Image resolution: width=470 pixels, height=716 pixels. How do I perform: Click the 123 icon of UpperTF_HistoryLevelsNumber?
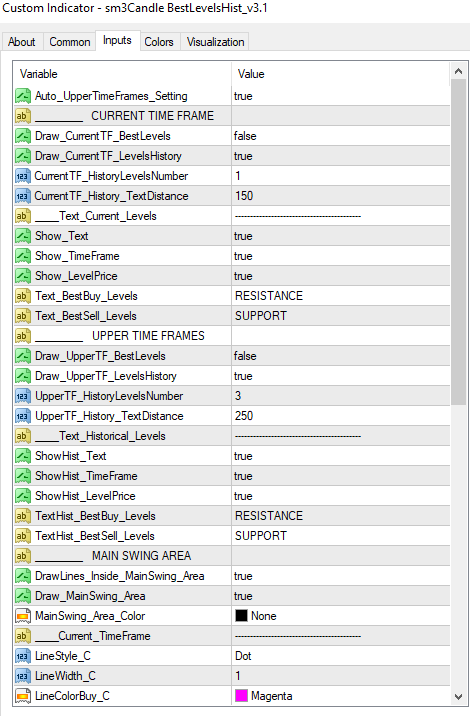pos(22,396)
